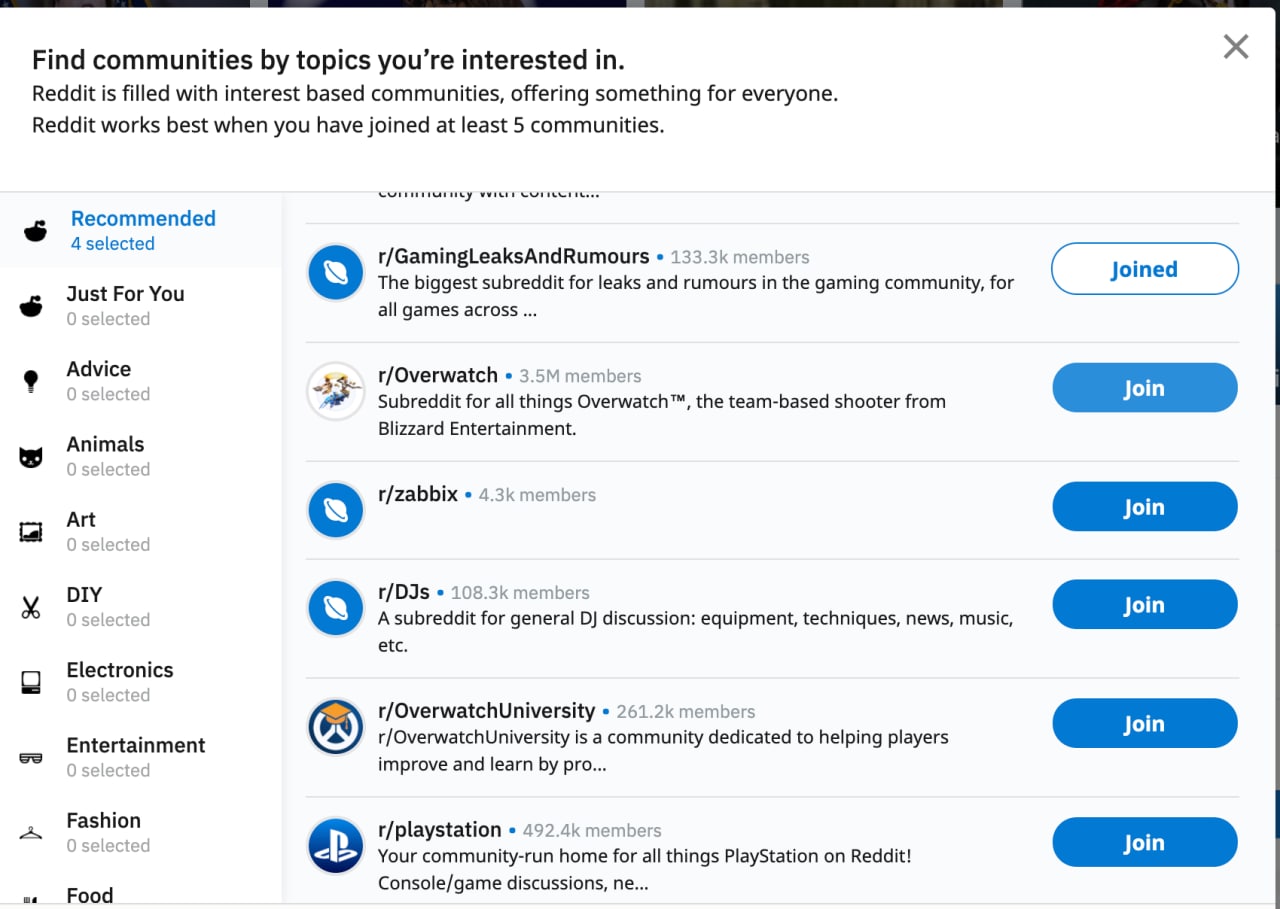This screenshot has height=909, width=1280.
Task: Switch to the Just For You category
Action: (x=141, y=306)
